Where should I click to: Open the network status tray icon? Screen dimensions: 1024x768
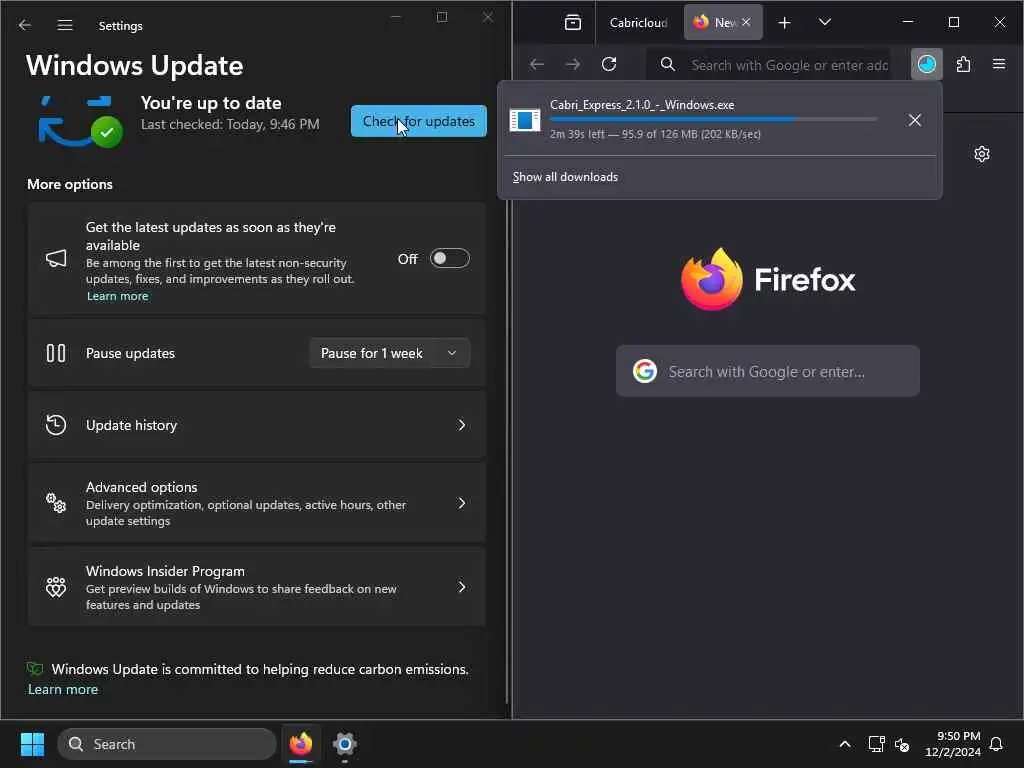click(x=876, y=744)
